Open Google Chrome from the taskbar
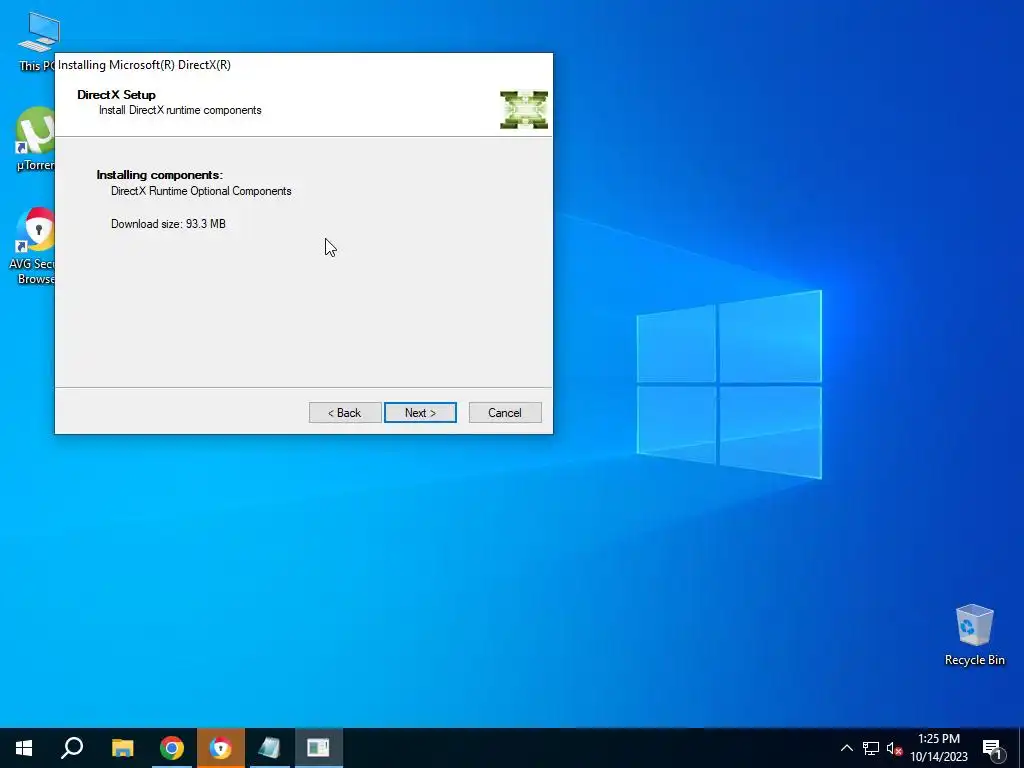1024x768 pixels. point(172,748)
